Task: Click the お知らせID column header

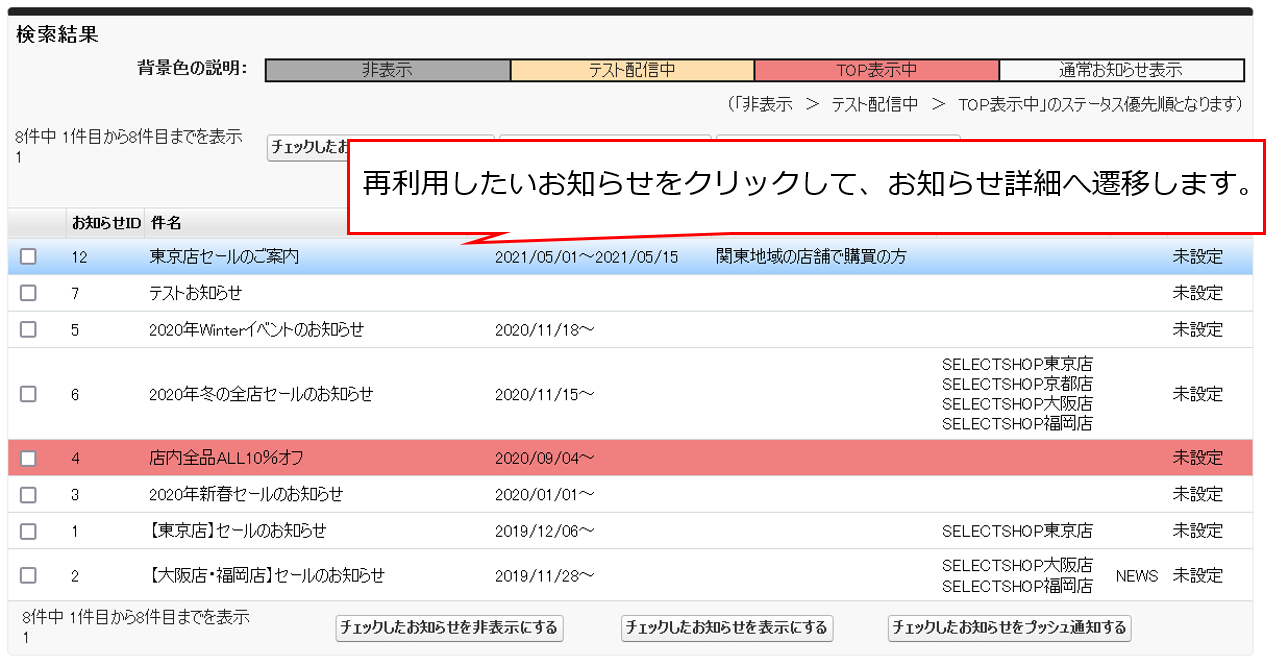Action: click(107, 222)
